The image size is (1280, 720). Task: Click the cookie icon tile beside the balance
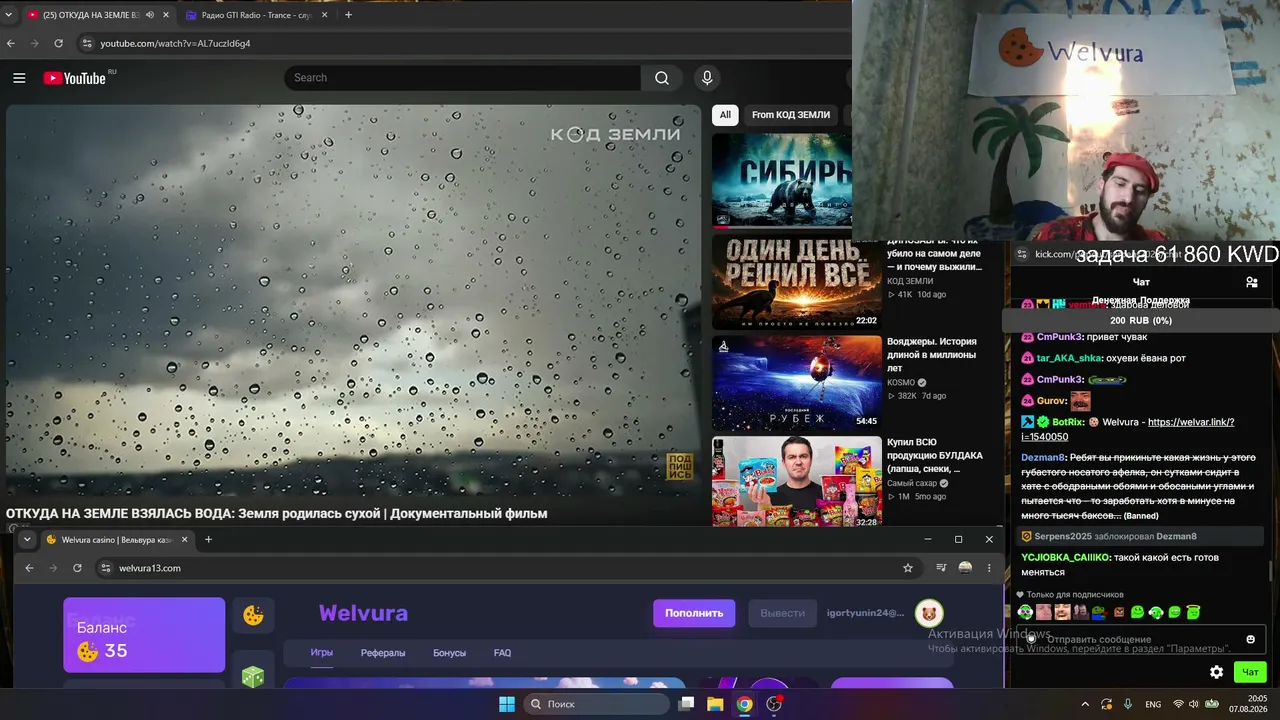[x=253, y=616]
